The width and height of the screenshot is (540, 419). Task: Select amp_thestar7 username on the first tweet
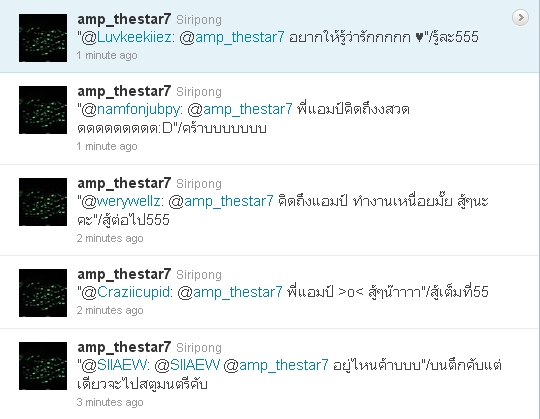click(x=124, y=20)
